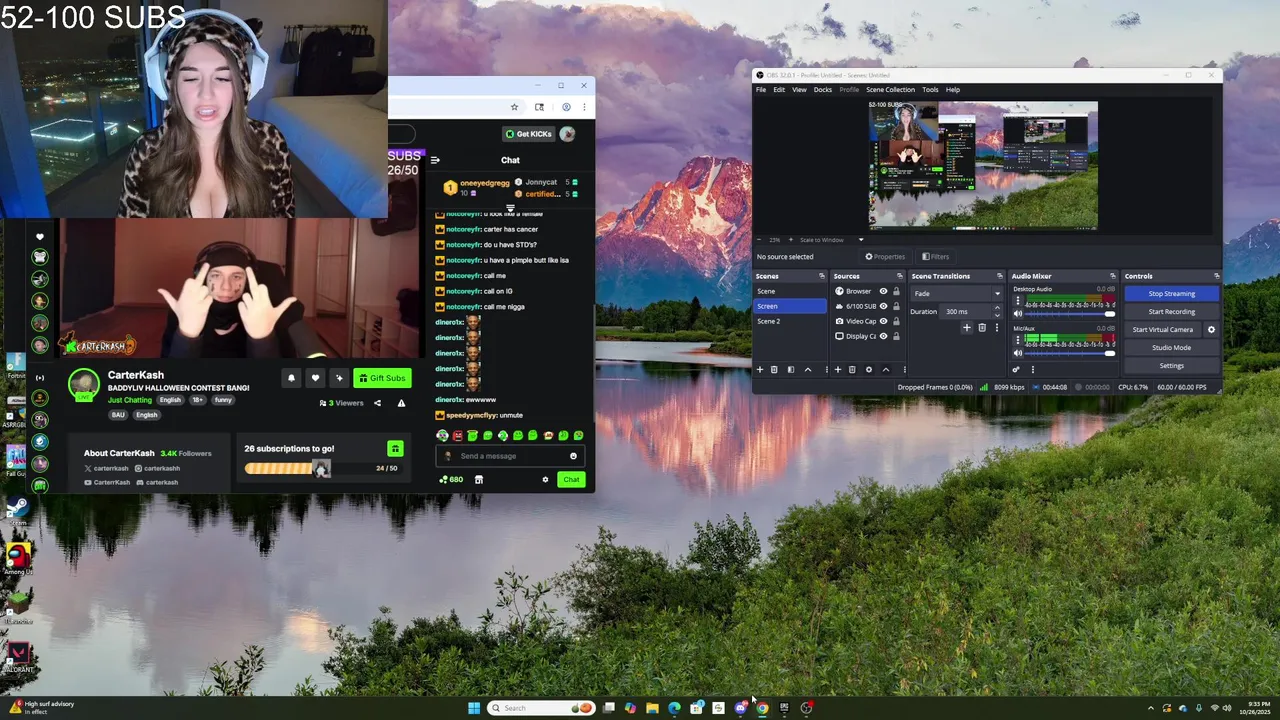Open the Scene Collection menu in OBS
This screenshot has width=1280, height=720.
[890, 90]
